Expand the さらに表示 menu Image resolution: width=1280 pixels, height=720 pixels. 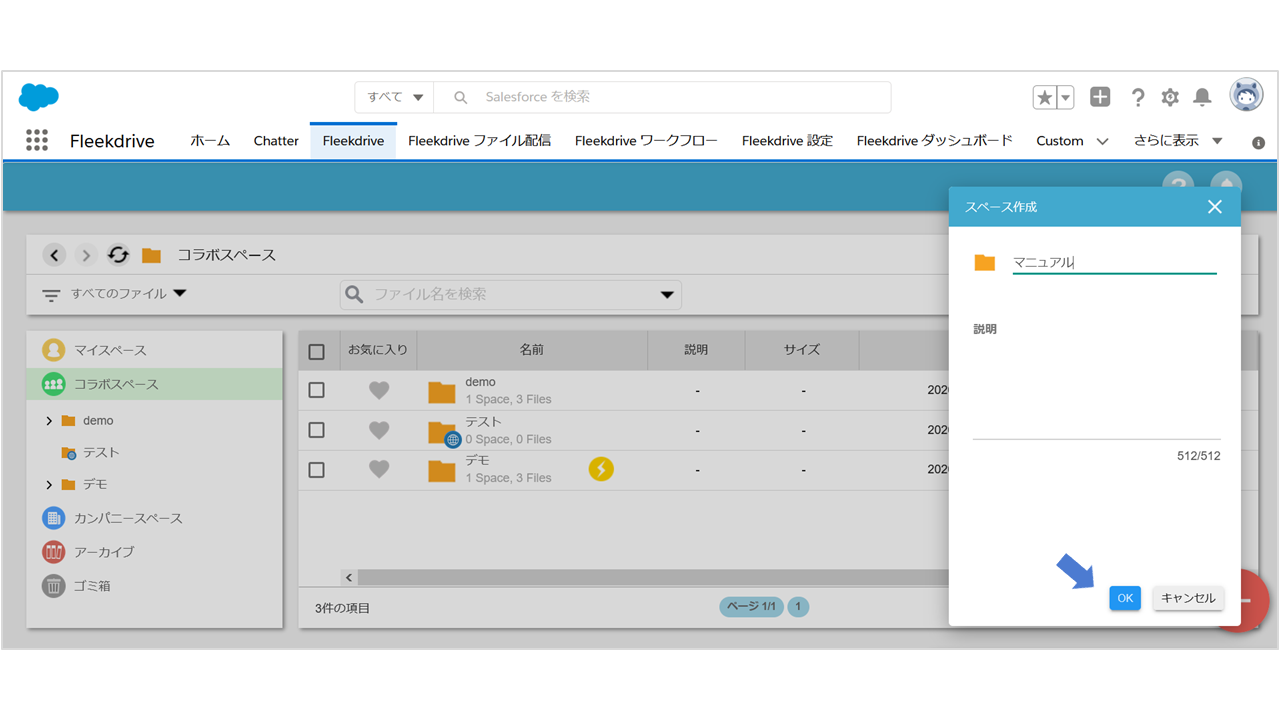click(x=1178, y=141)
